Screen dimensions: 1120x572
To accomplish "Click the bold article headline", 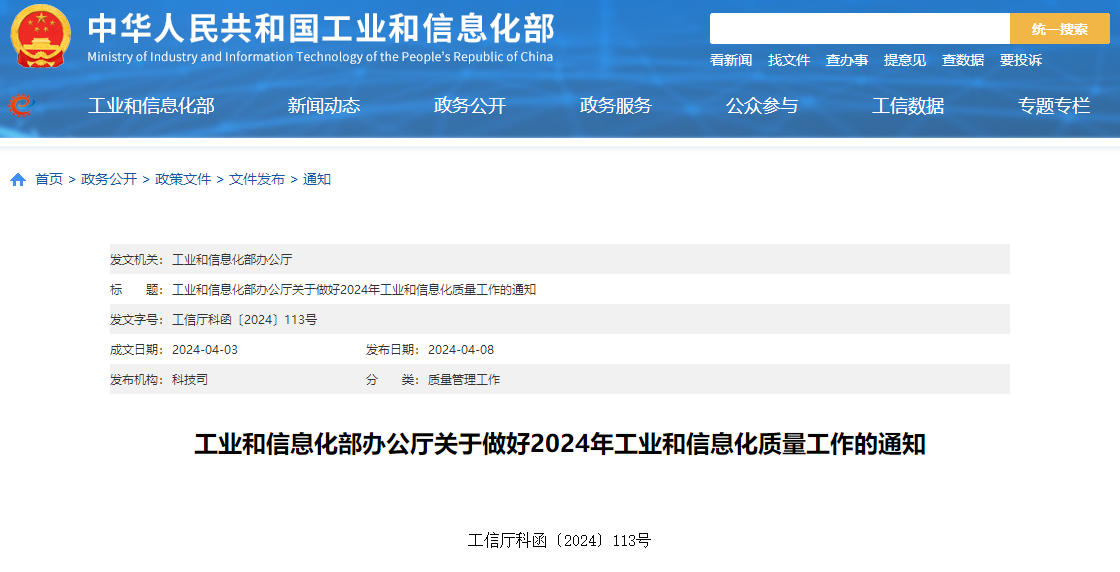I will pyautogui.click(x=560, y=444).
